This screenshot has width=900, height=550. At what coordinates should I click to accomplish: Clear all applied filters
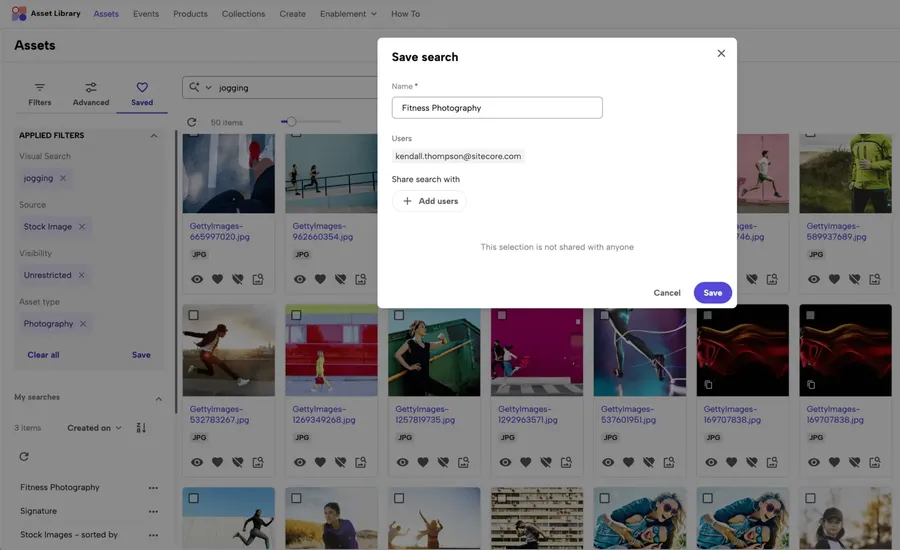click(44, 355)
